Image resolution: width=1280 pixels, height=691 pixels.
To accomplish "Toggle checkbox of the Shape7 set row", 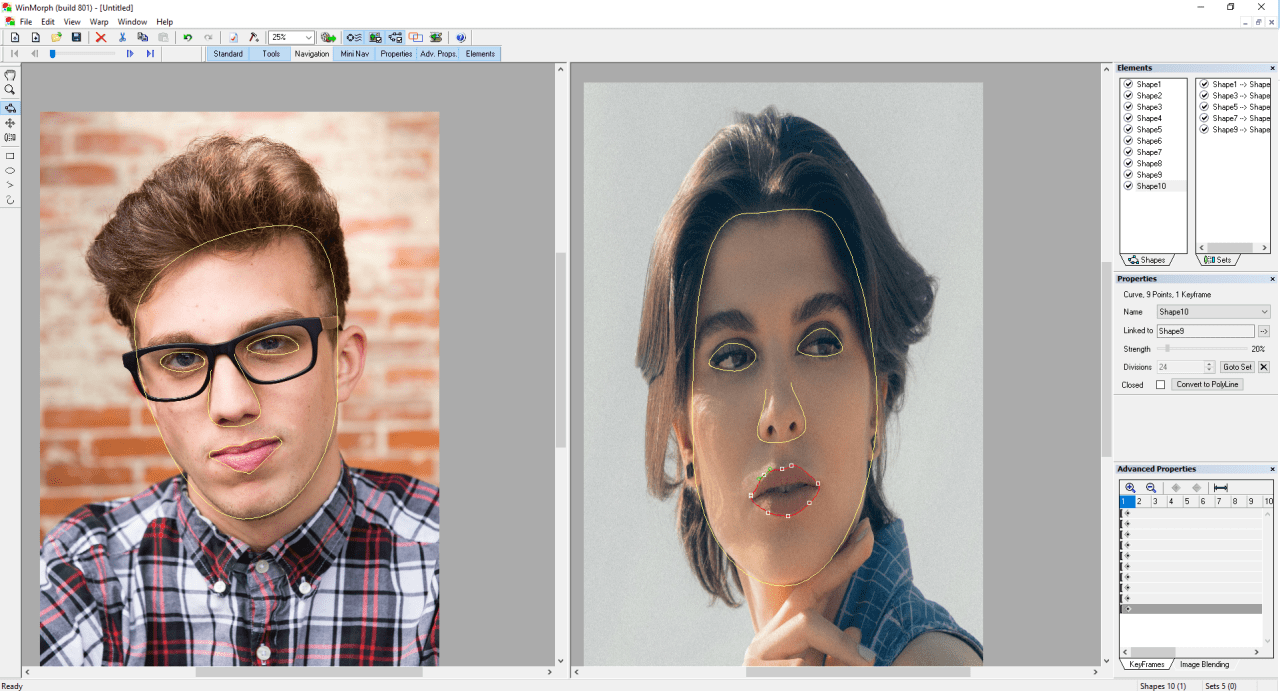I will coord(1204,118).
